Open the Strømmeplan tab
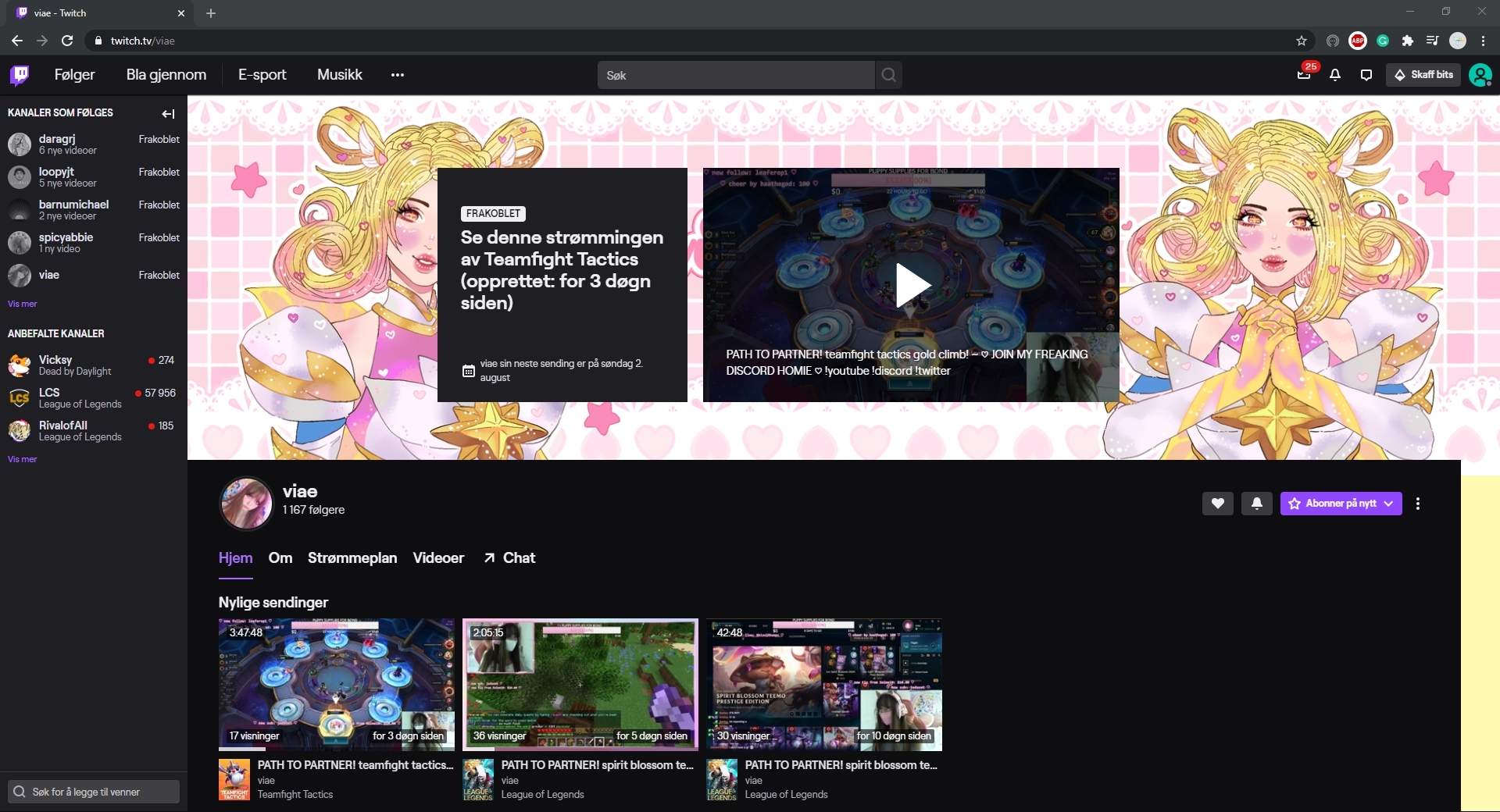Image resolution: width=1500 pixels, height=812 pixels. [352, 557]
